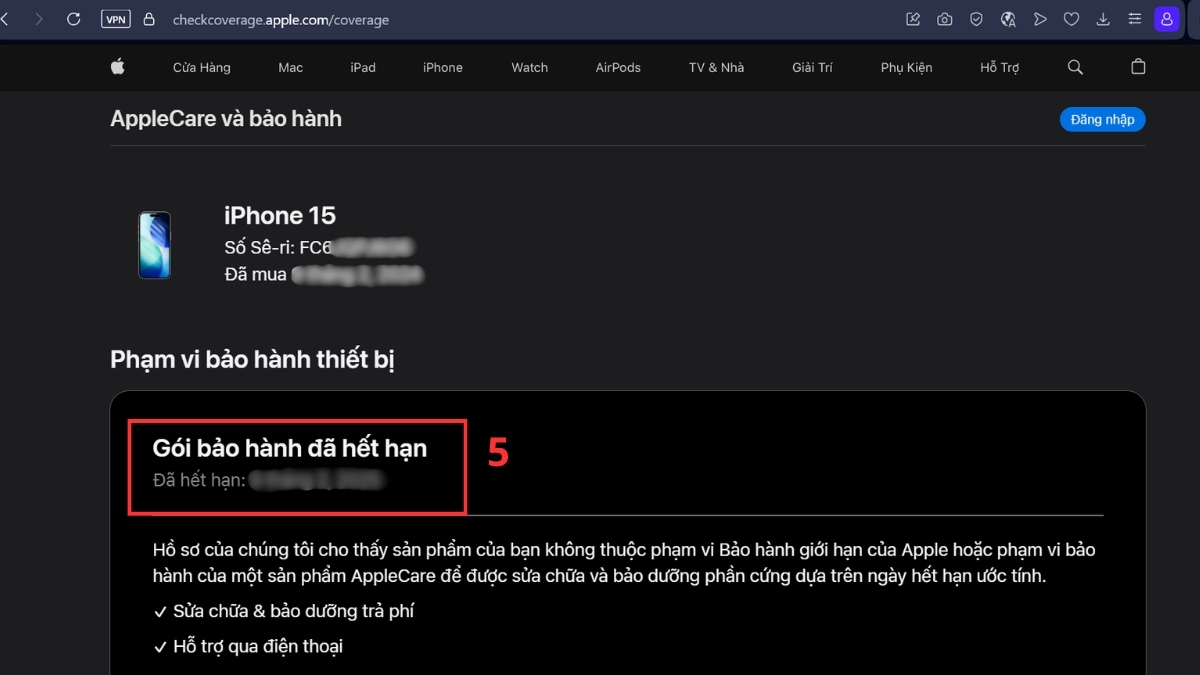Click the AppleCare và bảo hành heading

(226, 119)
